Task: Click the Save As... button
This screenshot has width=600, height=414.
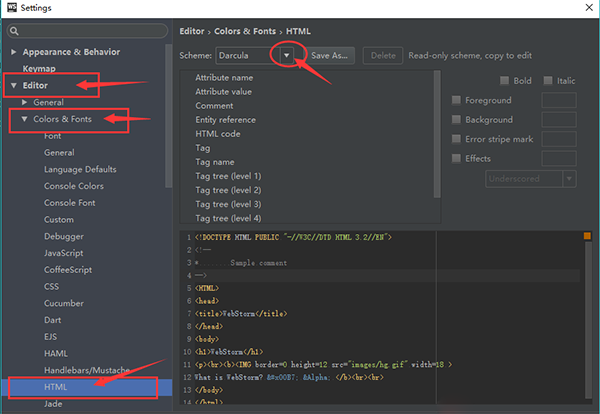Action: pyautogui.click(x=329, y=56)
